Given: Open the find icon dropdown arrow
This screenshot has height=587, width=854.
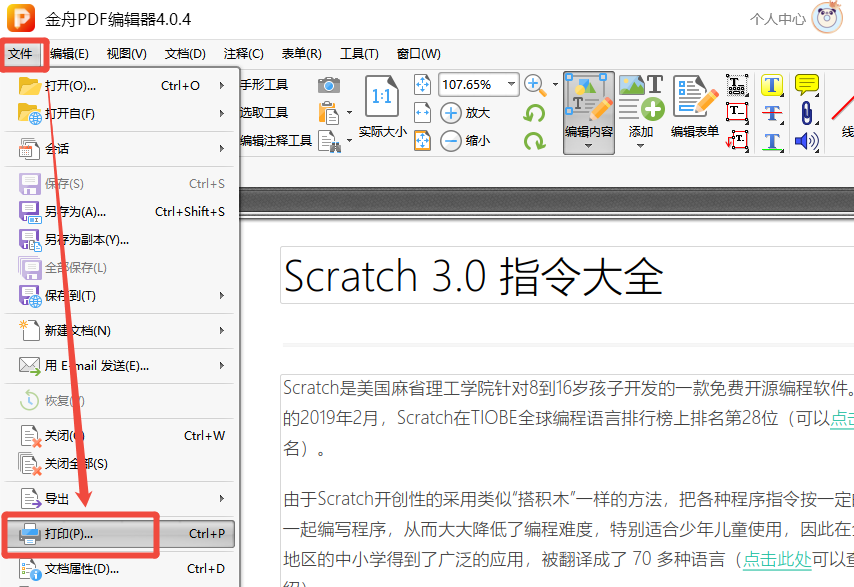Looking at the screenshot, I should [349, 140].
